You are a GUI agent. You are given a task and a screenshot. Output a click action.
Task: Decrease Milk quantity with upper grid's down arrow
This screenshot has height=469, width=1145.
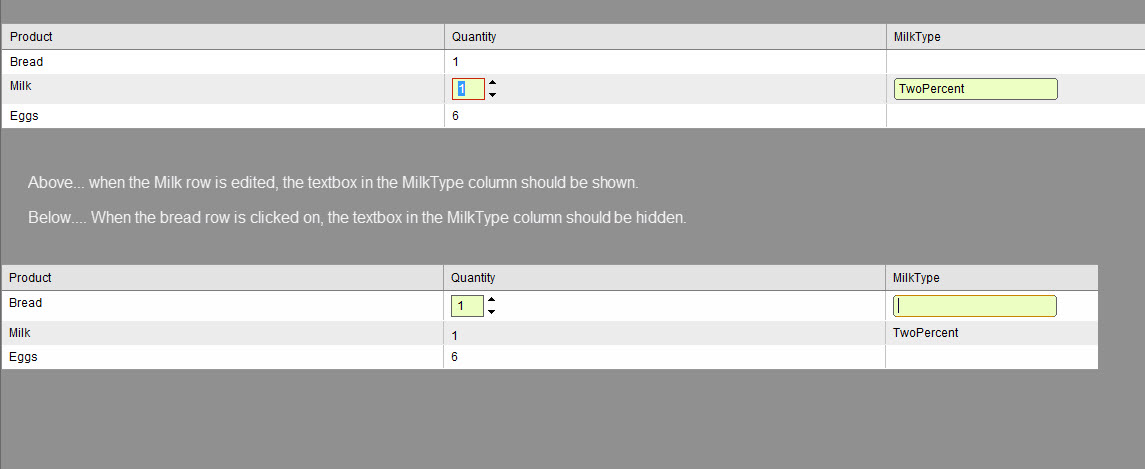point(493,95)
